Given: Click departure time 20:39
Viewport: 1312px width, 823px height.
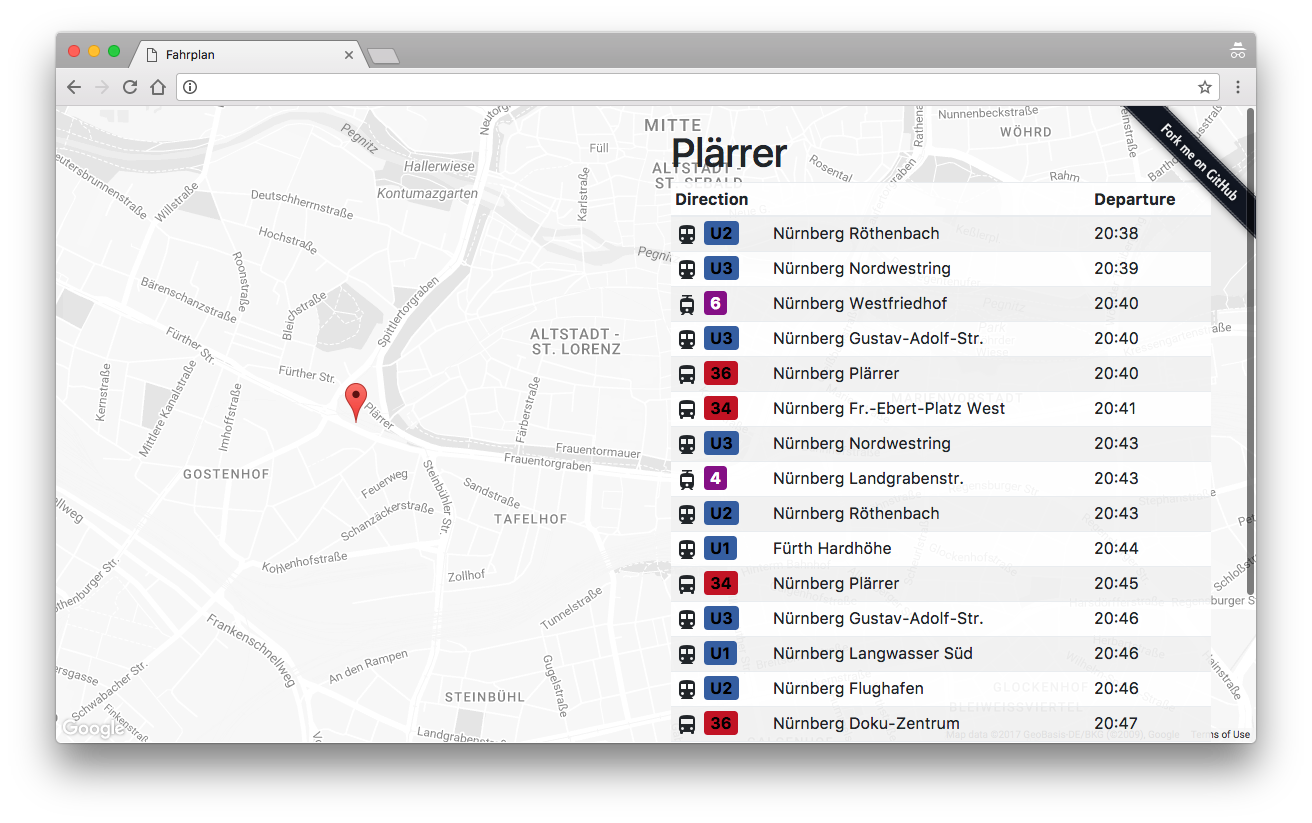Looking at the screenshot, I should pos(1116,268).
